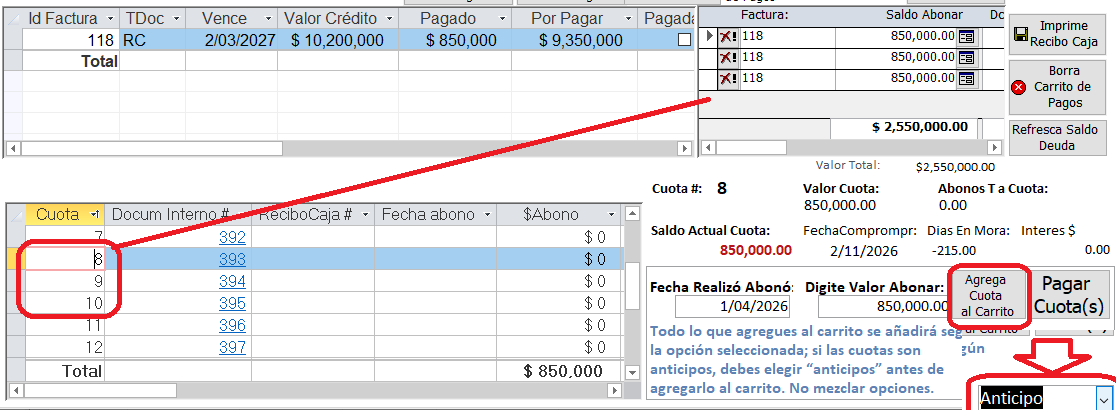Open internal document link 394

click(x=232, y=281)
